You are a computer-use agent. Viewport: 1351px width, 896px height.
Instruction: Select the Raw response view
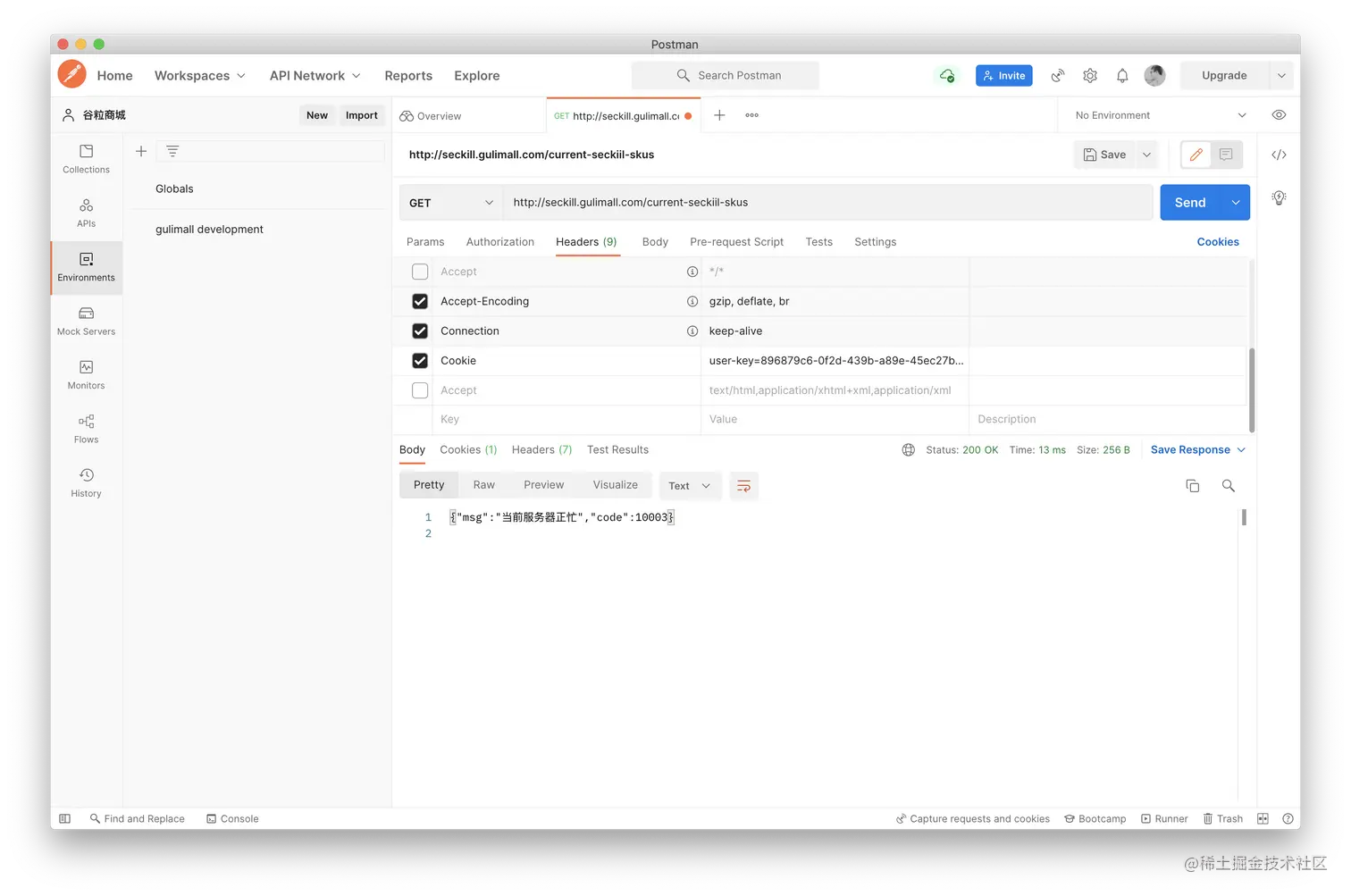point(484,485)
